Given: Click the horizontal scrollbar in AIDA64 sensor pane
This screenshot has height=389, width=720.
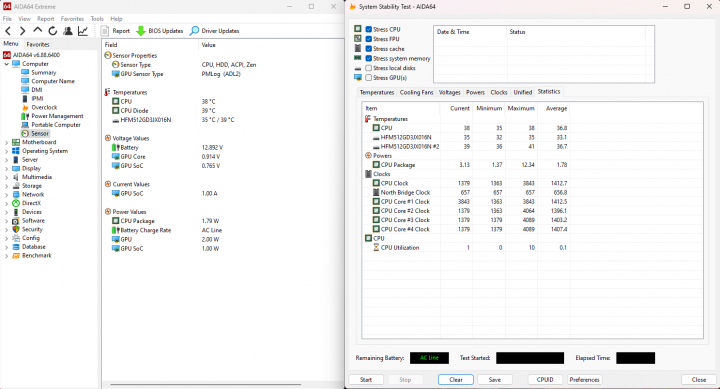Looking at the screenshot, I should (x=205, y=384).
